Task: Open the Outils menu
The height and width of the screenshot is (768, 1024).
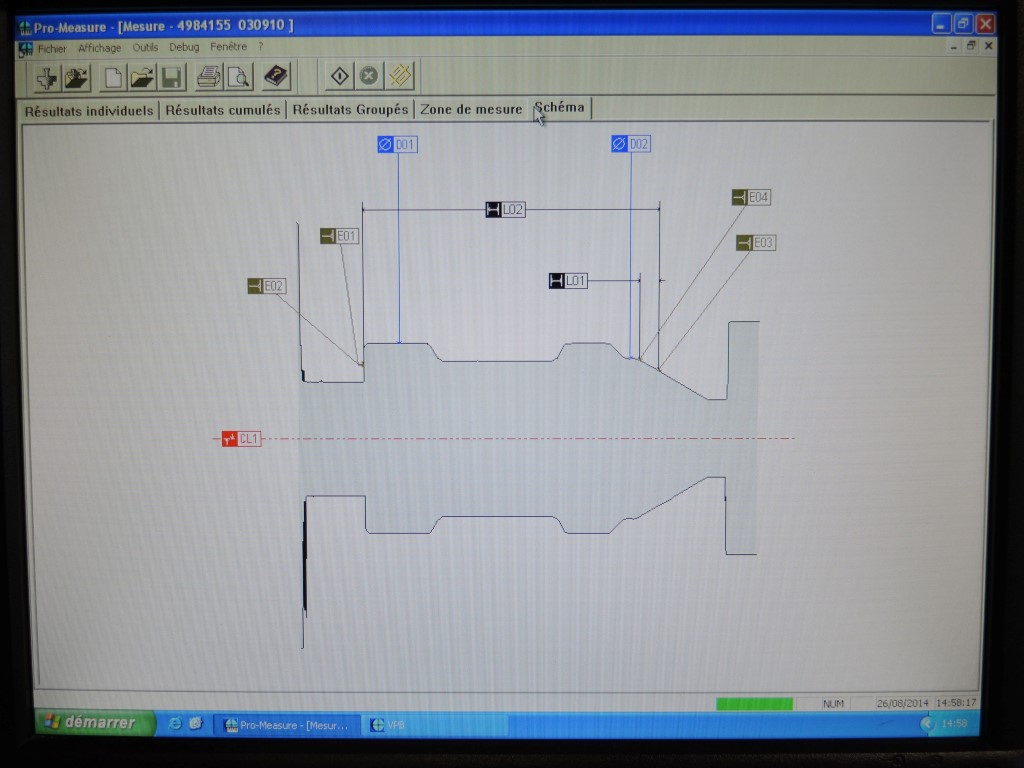Action: pyautogui.click(x=145, y=47)
